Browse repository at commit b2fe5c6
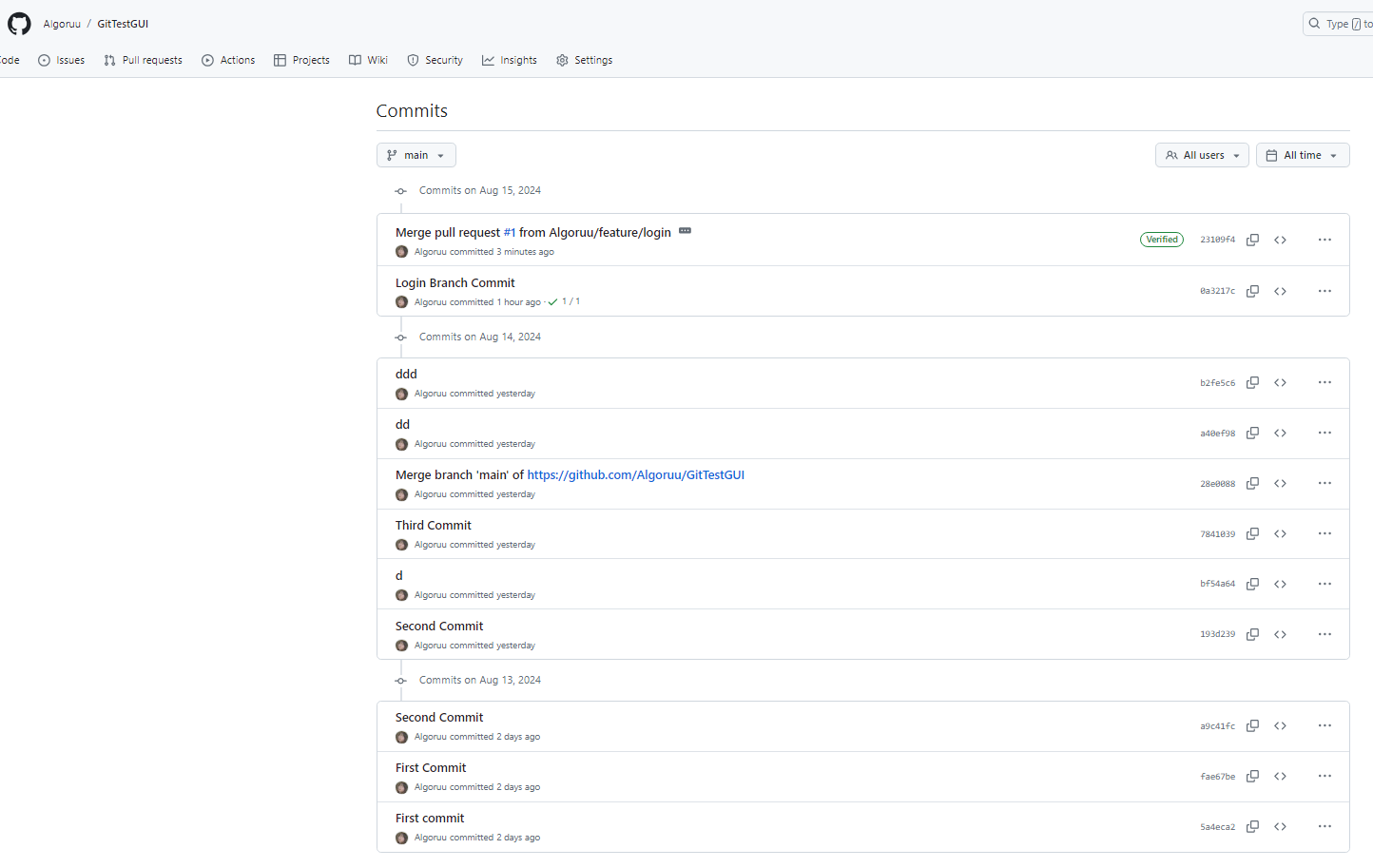Screen dimensions: 1373x868 (x=1280, y=382)
